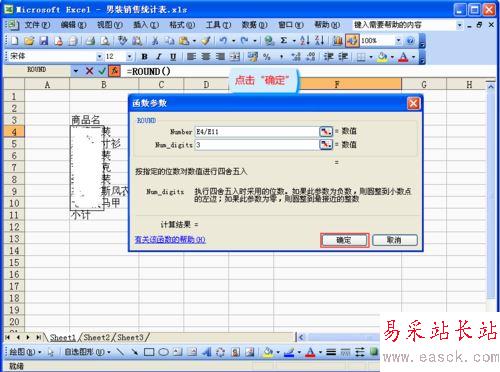Click the Paste clipboard icon
Viewport: 500px width, 372px height.
tap(184, 41)
